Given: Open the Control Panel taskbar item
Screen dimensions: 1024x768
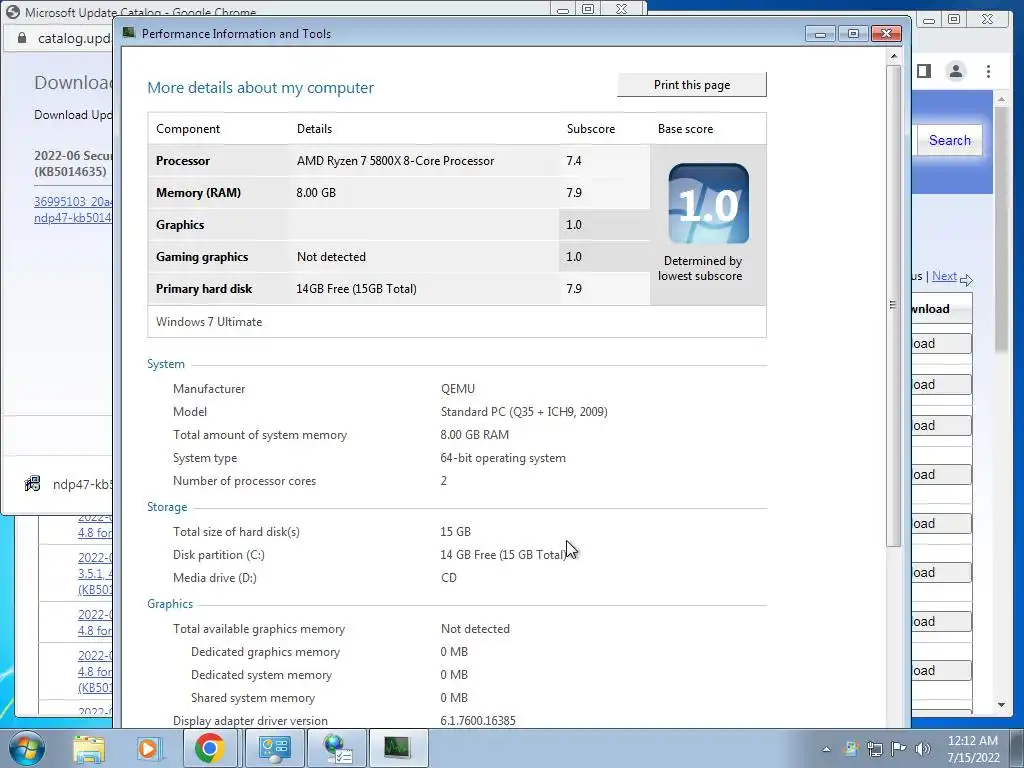Looking at the screenshot, I should (x=275, y=748).
